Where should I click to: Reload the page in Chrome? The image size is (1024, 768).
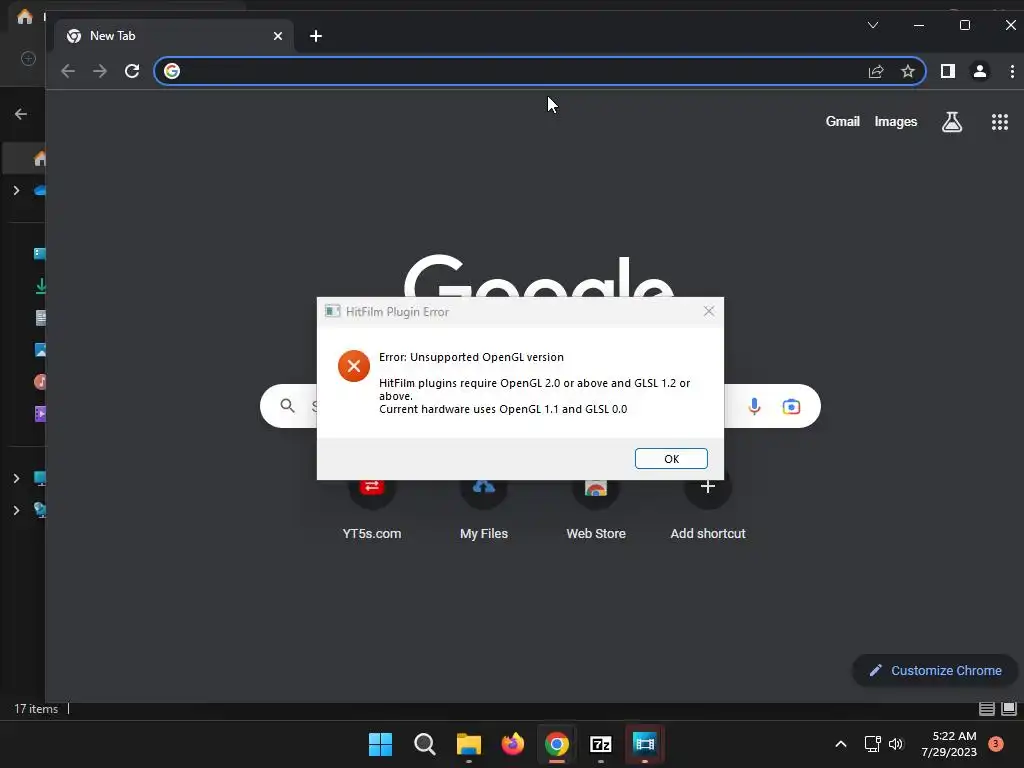click(x=132, y=71)
